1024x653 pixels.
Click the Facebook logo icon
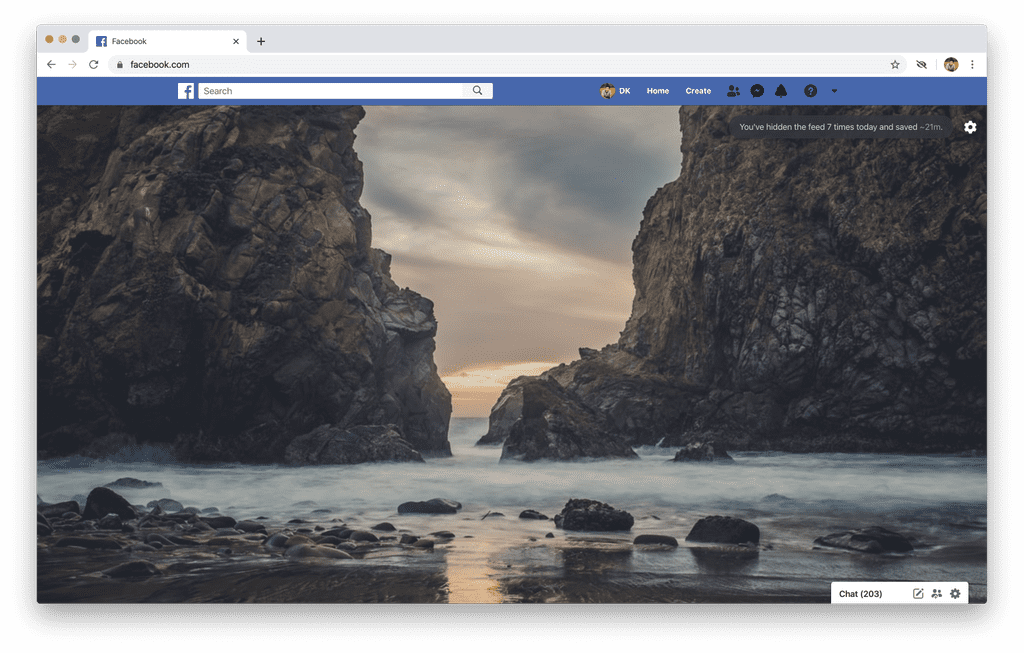coord(185,91)
